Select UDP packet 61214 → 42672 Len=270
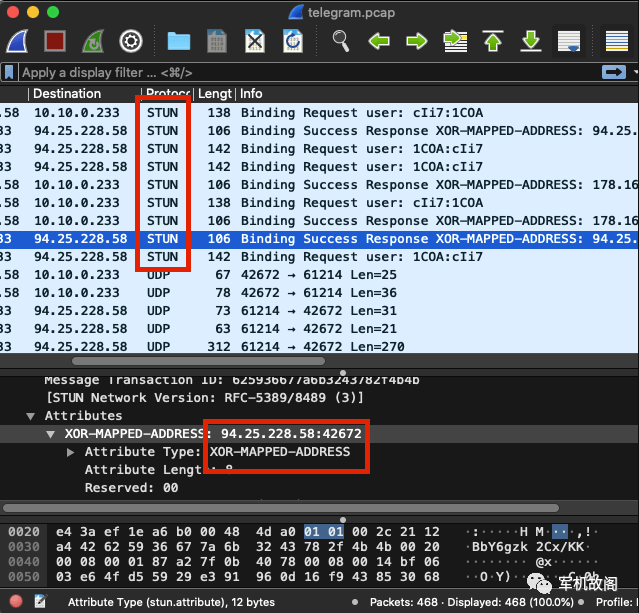The height and width of the screenshot is (613, 639). [x=320, y=346]
